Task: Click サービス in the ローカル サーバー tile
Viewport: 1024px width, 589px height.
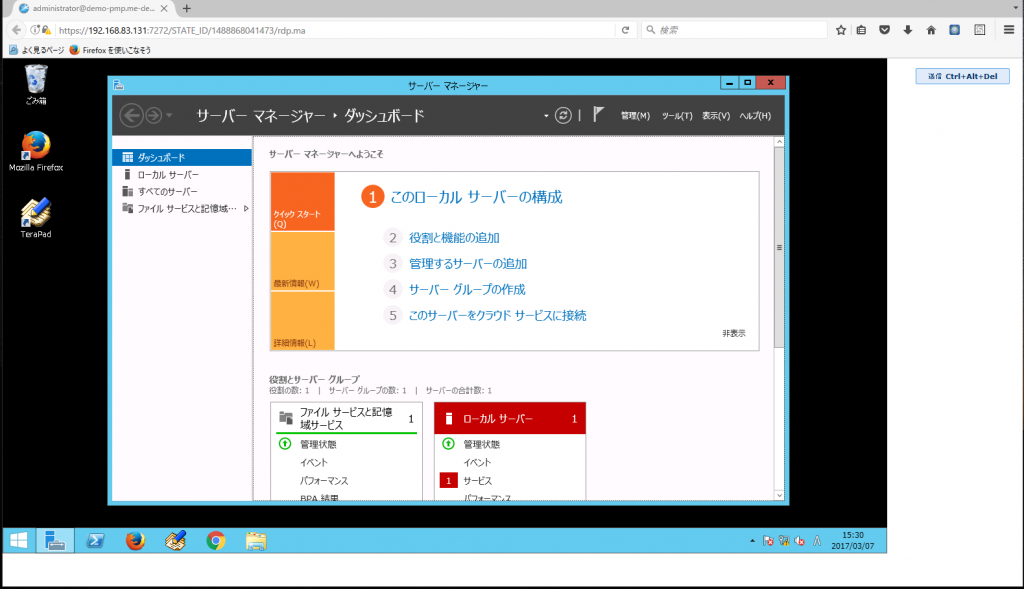Action: tap(477, 481)
